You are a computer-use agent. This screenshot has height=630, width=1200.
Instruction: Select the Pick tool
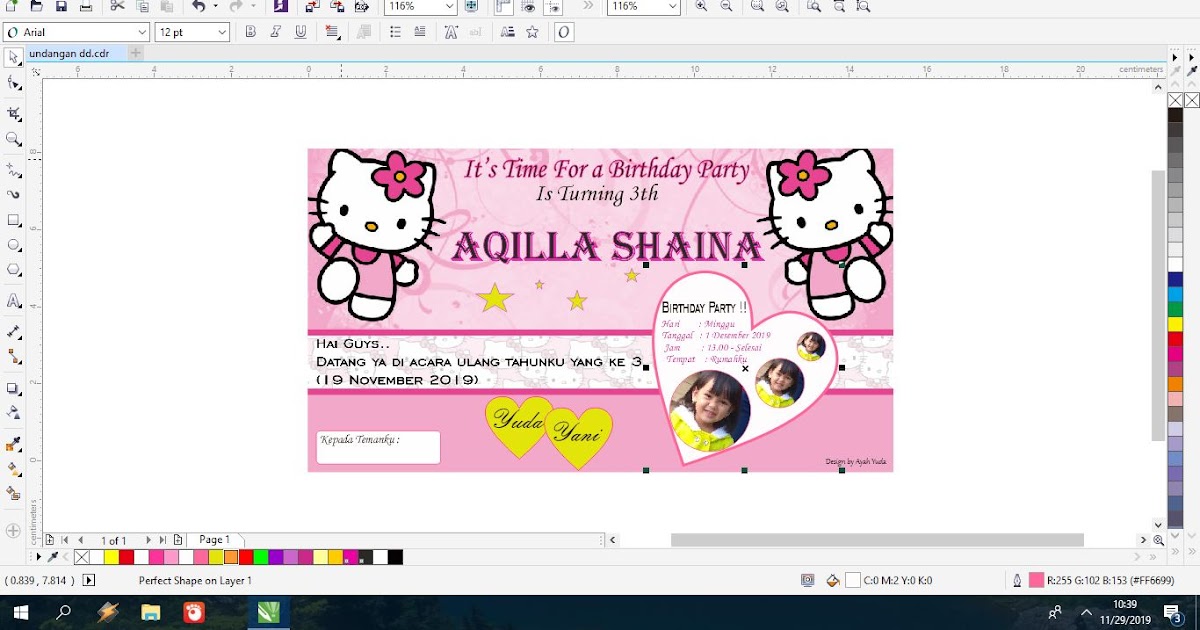tap(13, 57)
